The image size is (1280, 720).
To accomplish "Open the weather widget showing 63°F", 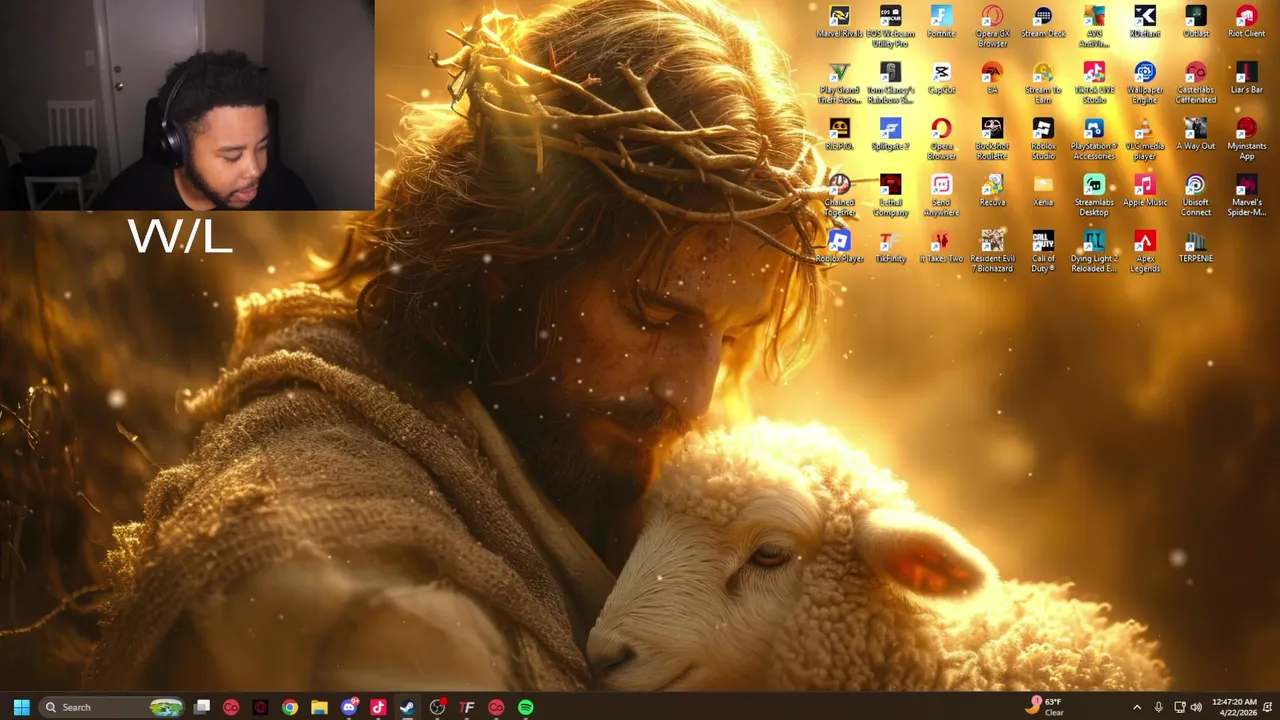I will [x=1045, y=707].
